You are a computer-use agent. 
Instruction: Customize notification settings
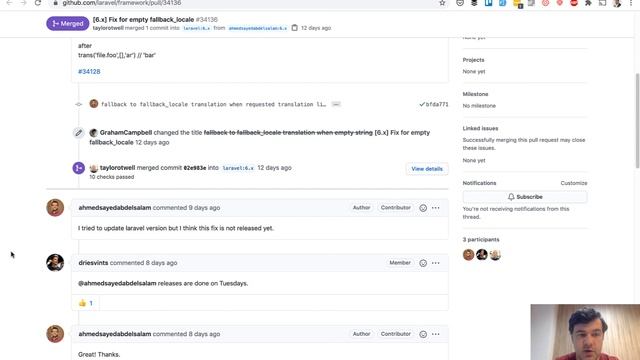[x=573, y=183]
